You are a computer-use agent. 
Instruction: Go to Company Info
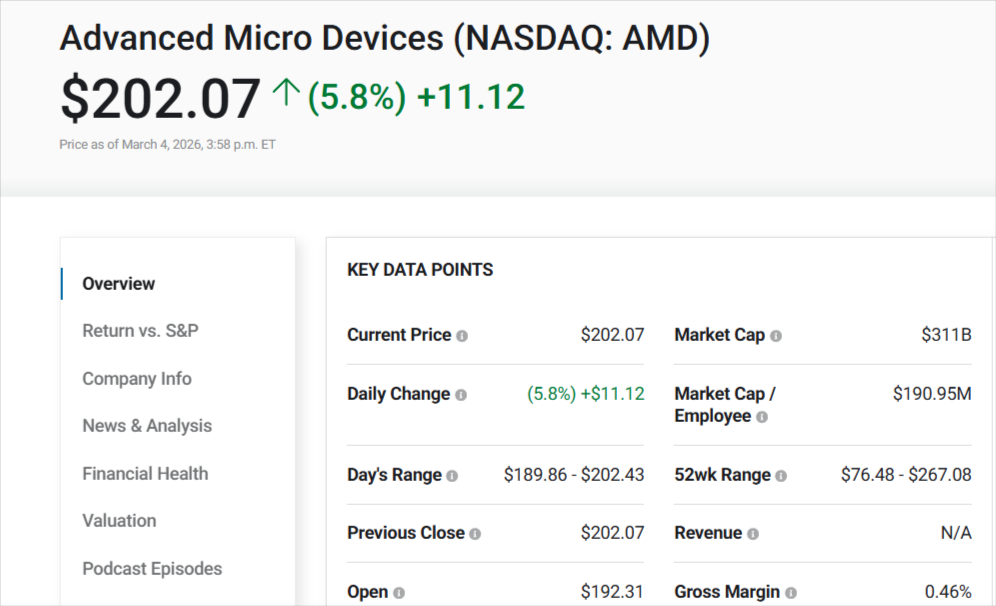[137, 379]
